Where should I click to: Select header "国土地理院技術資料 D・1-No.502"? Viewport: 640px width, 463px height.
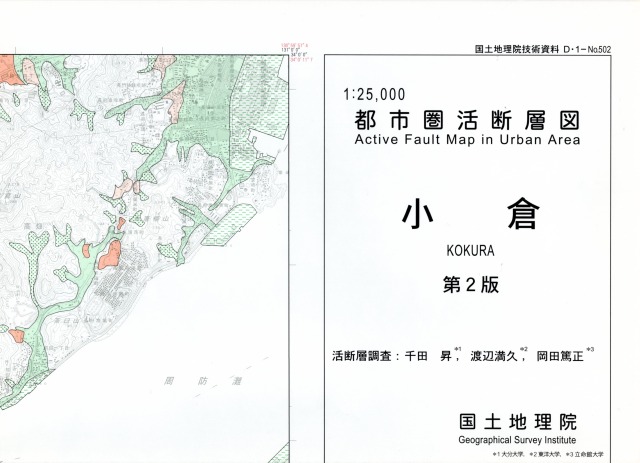tap(543, 49)
